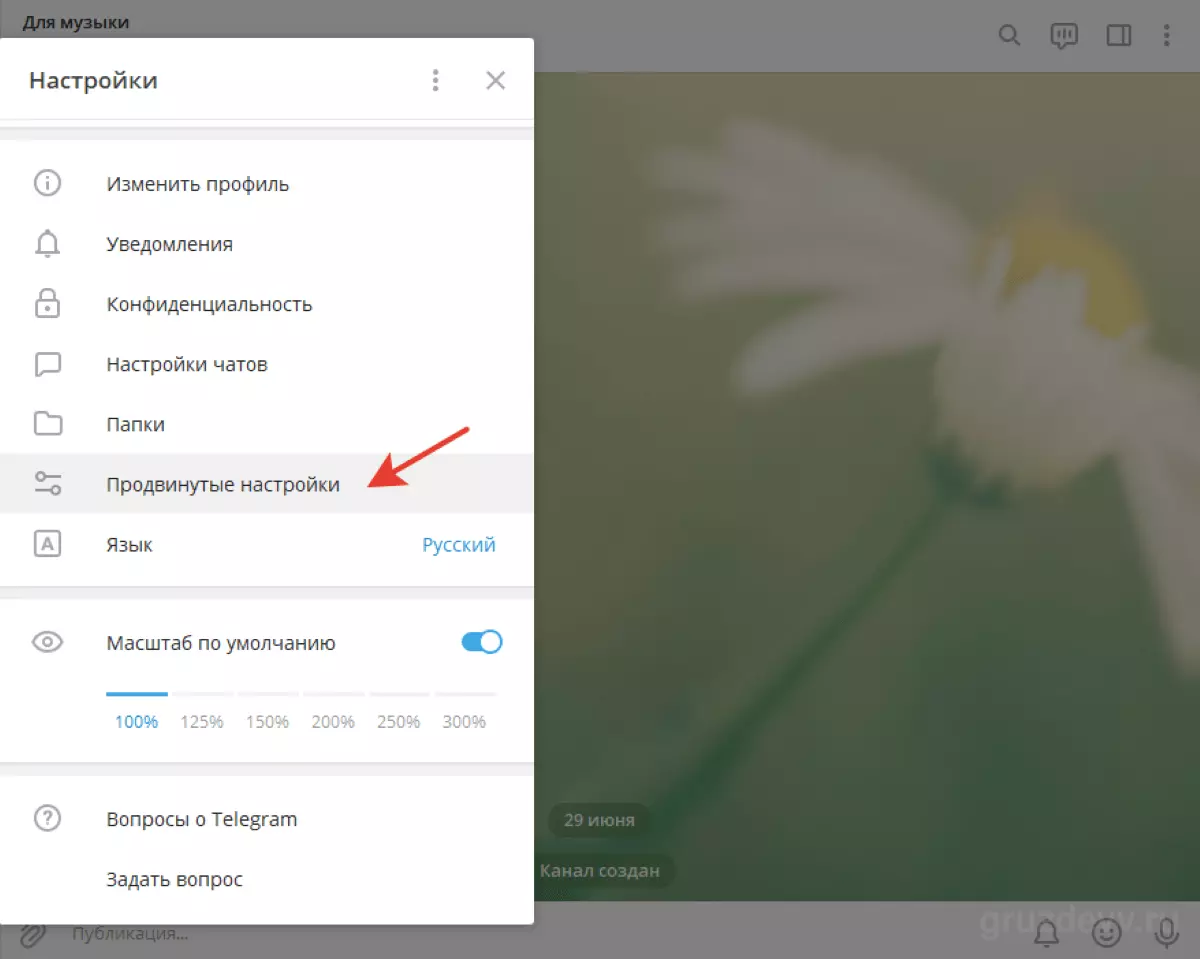1200x959 pixels.
Task: Open Изменить профиль
Action: (x=267, y=184)
